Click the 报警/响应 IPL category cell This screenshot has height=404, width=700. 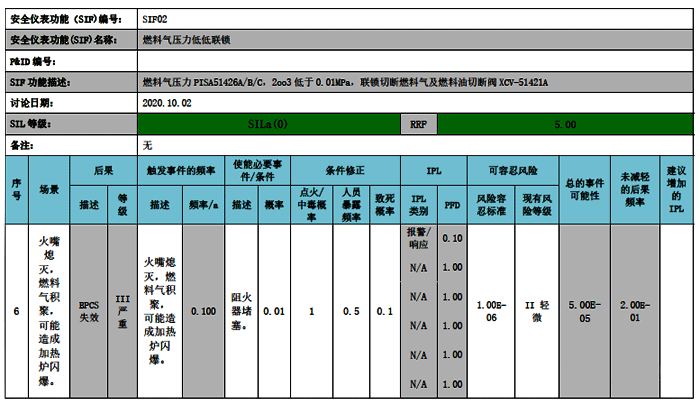tap(417, 237)
